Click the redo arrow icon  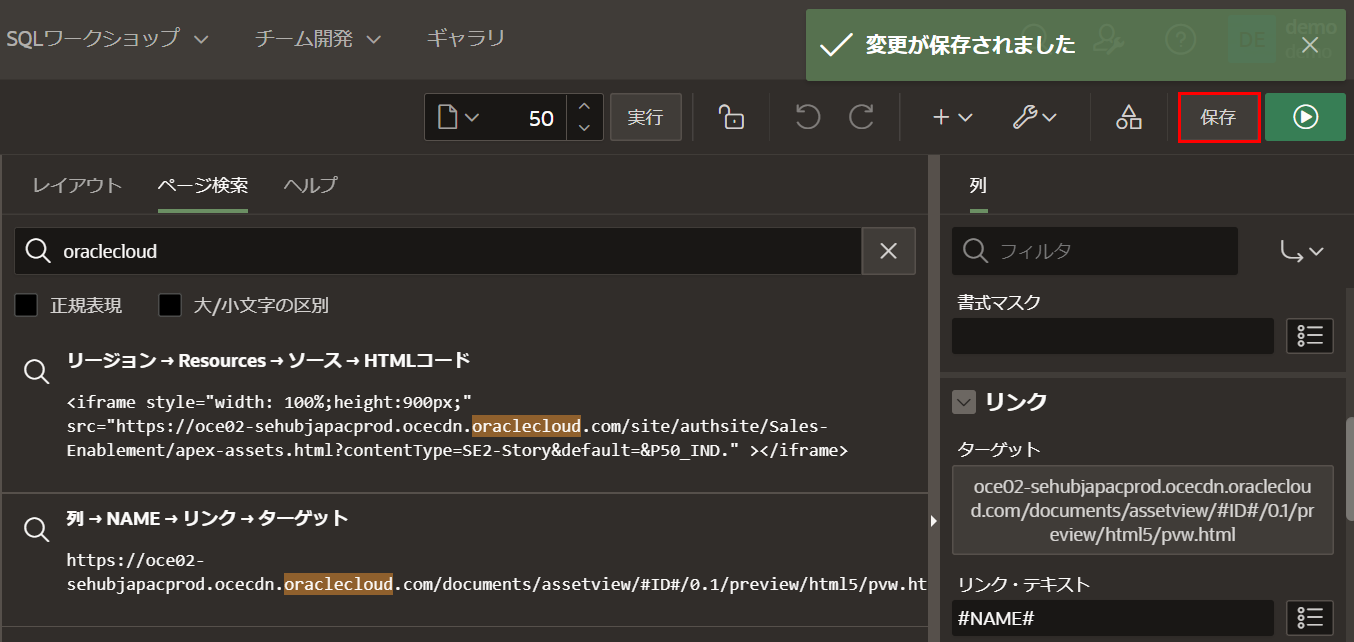[861, 118]
